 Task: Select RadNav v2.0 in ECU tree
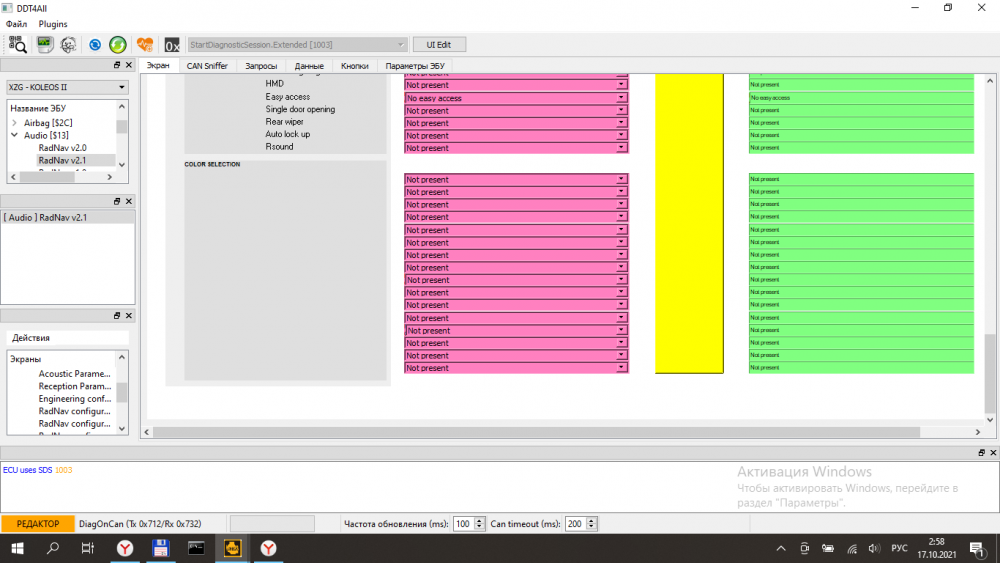click(62, 148)
